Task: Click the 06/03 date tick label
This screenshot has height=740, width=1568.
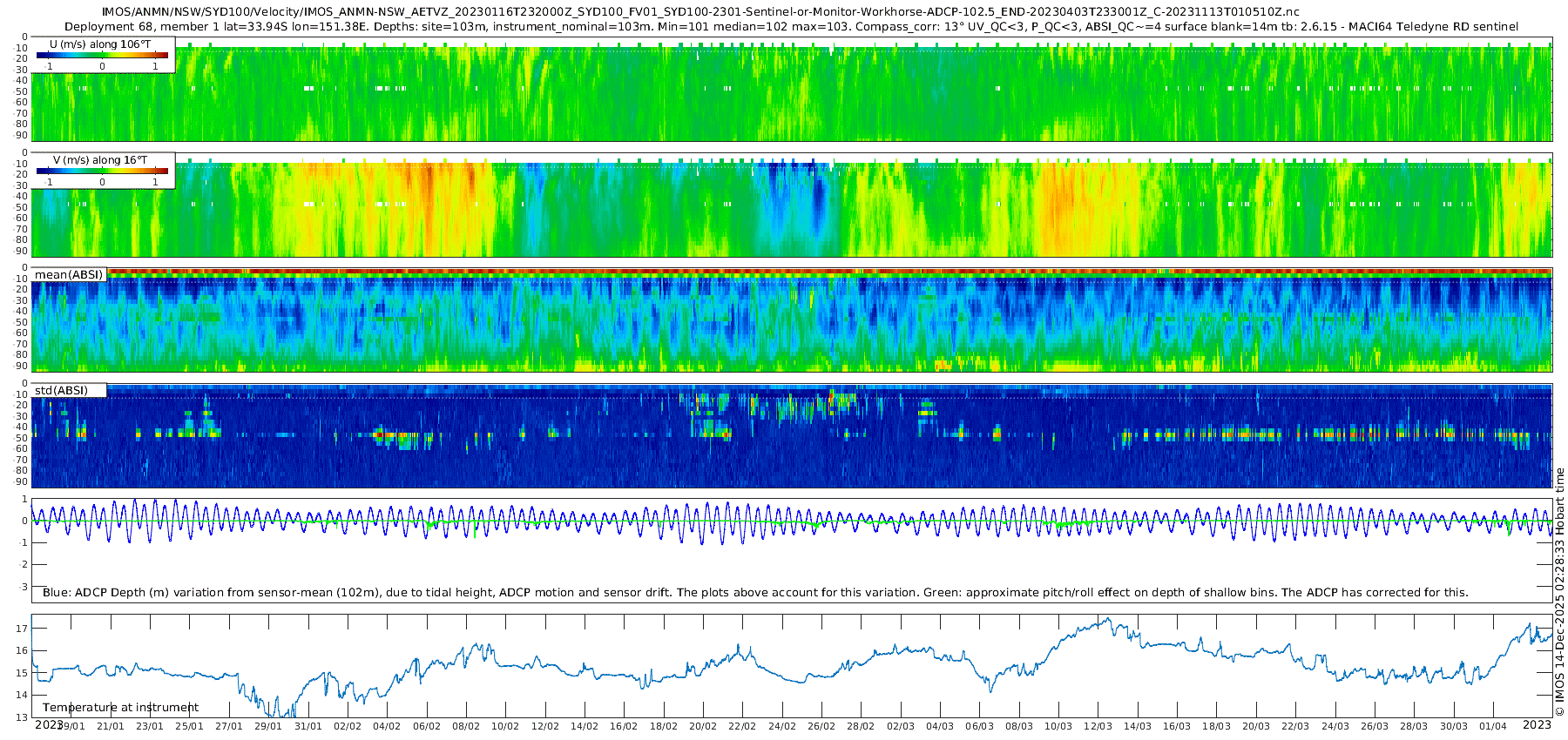Action: click(979, 726)
